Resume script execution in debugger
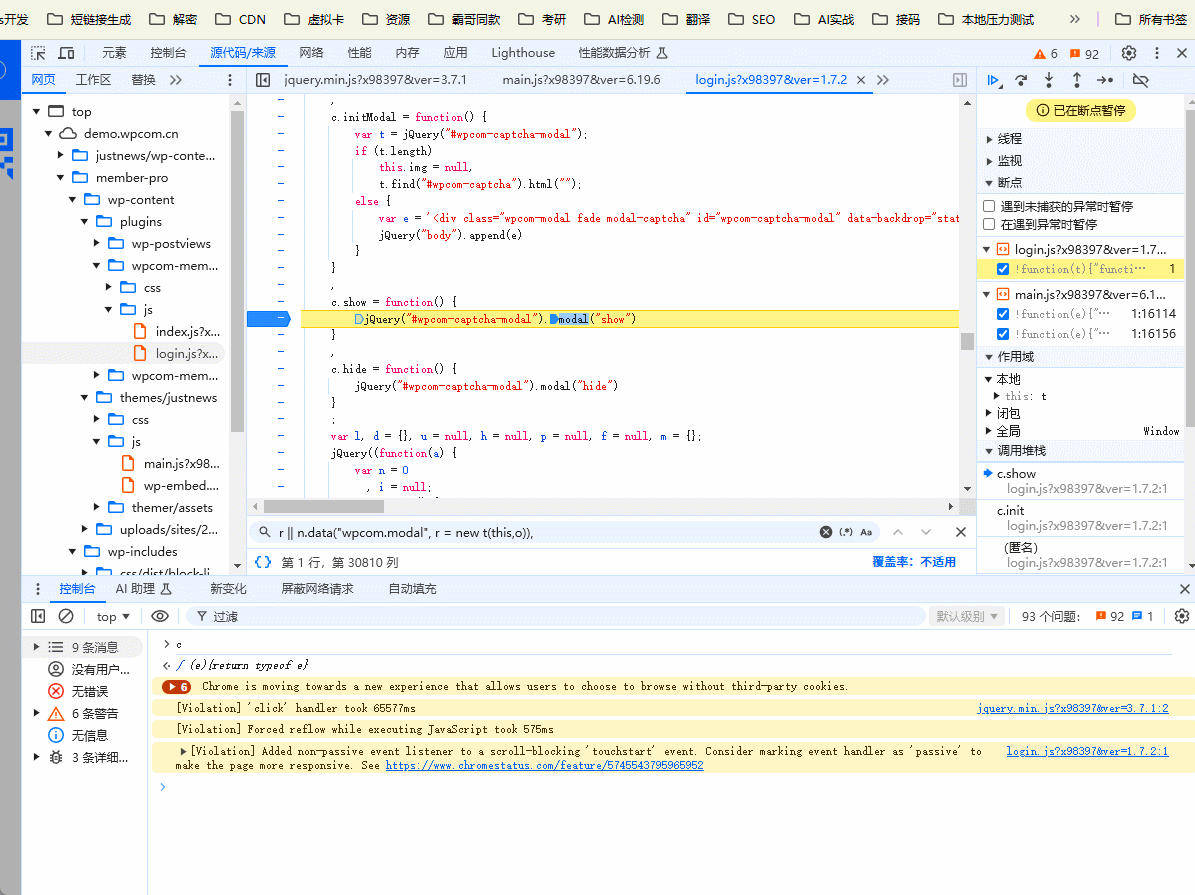 point(993,80)
